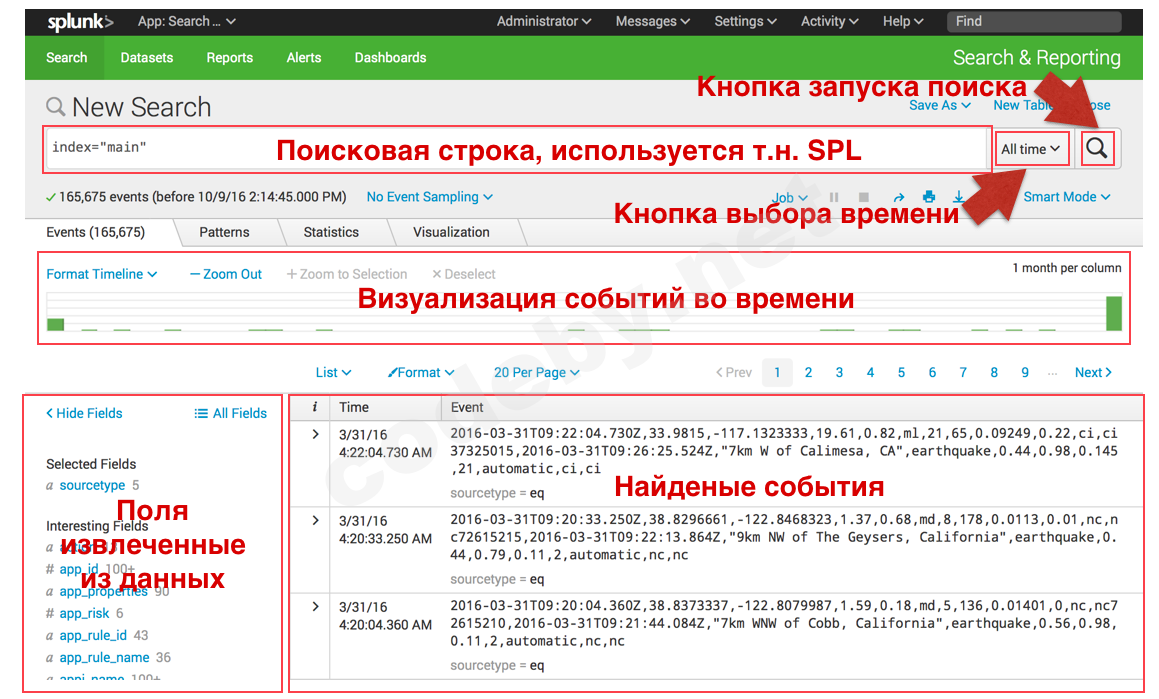Click the share job arrow icon
The height and width of the screenshot is (699, 1159).
coord(898,197)
